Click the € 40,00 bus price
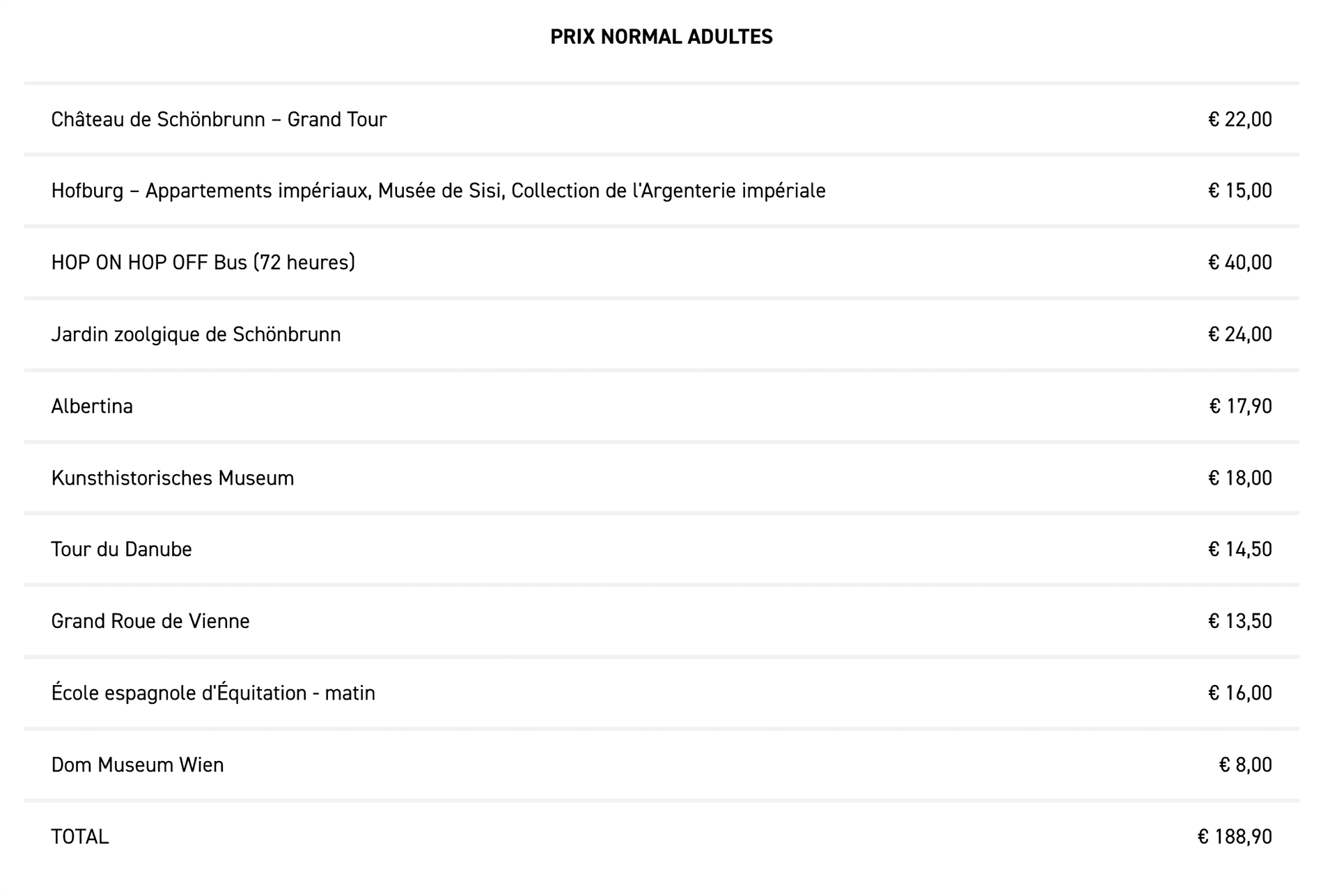This screenshot has height=896, width=1337. coord(1240,262)
